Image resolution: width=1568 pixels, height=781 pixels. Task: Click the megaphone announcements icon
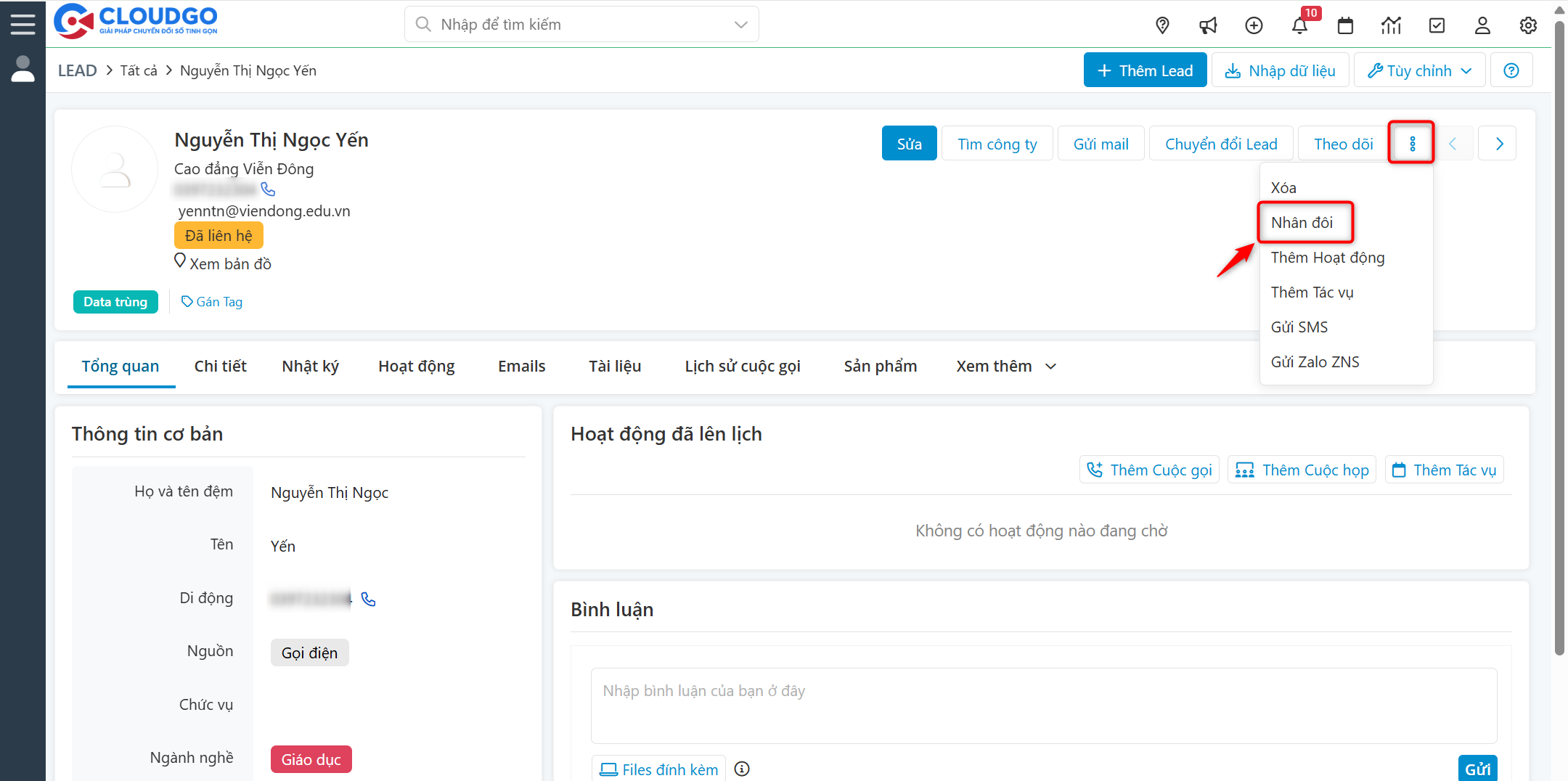tap(1208, 25)
